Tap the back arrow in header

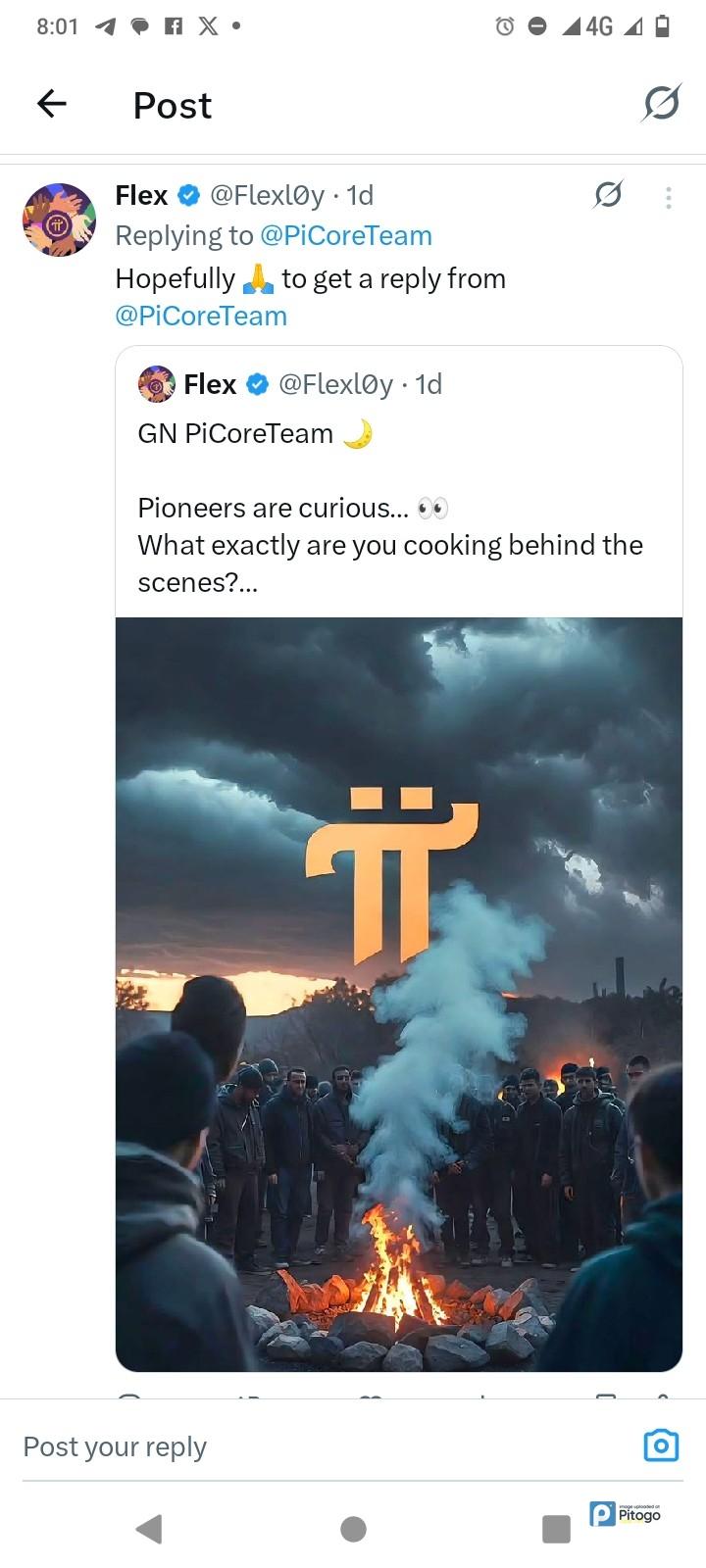pyautogui.click(x=52, y=103)
